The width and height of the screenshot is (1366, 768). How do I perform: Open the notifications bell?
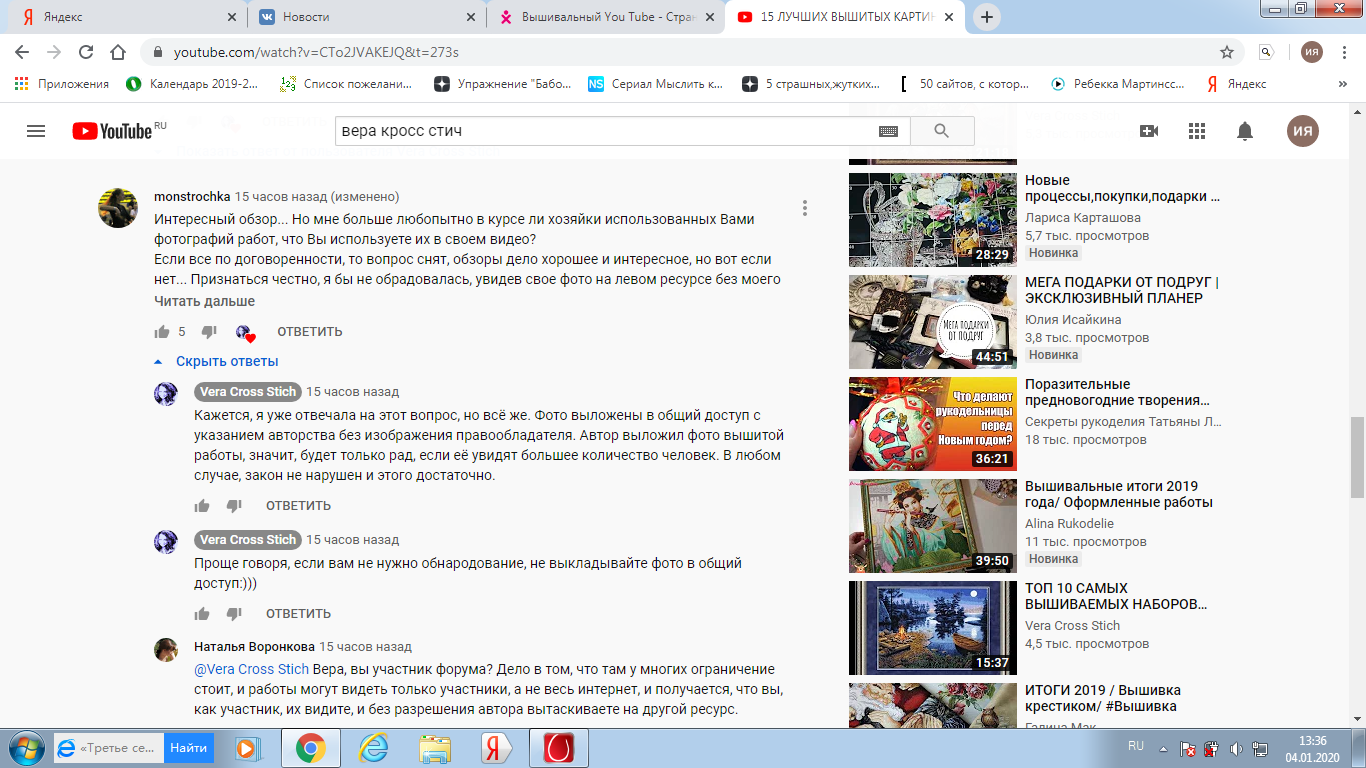pyautogui.click(x=1245, y=131)
